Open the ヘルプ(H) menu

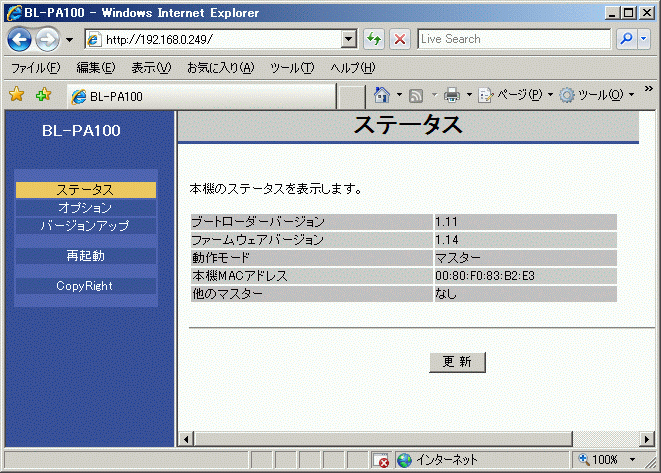tap(352, 67)
